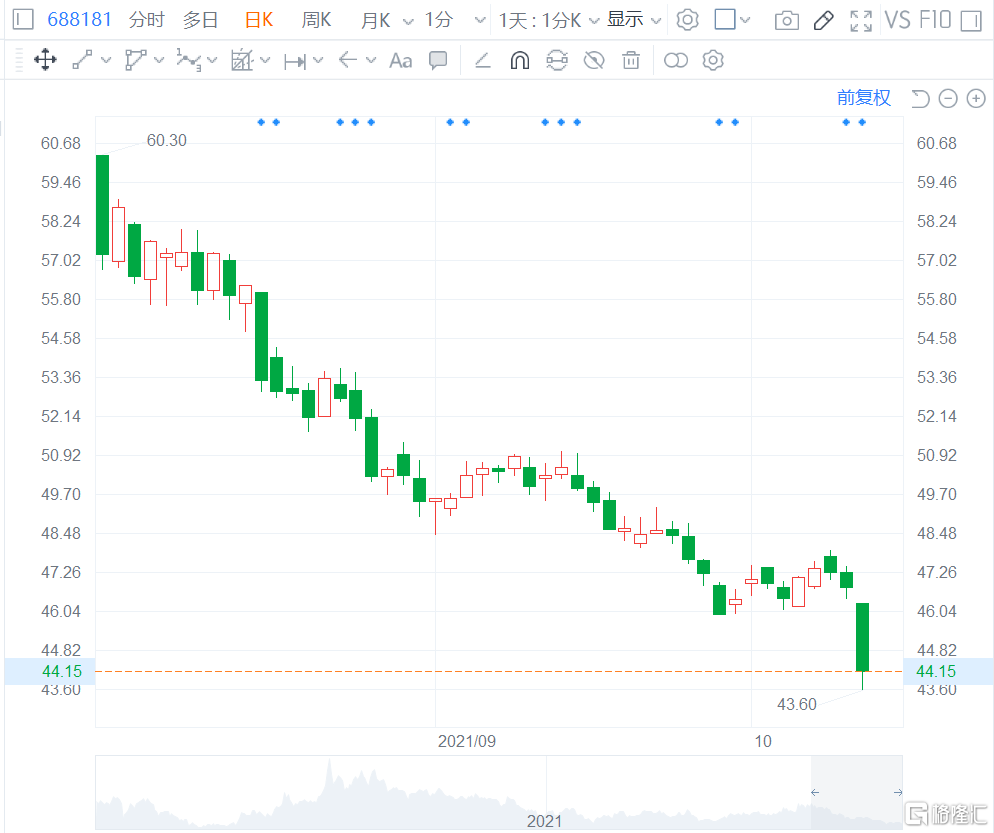This screenshot has width=994, height=833.
Task: Toggle hide drawings eye icon
Action: 594,60
